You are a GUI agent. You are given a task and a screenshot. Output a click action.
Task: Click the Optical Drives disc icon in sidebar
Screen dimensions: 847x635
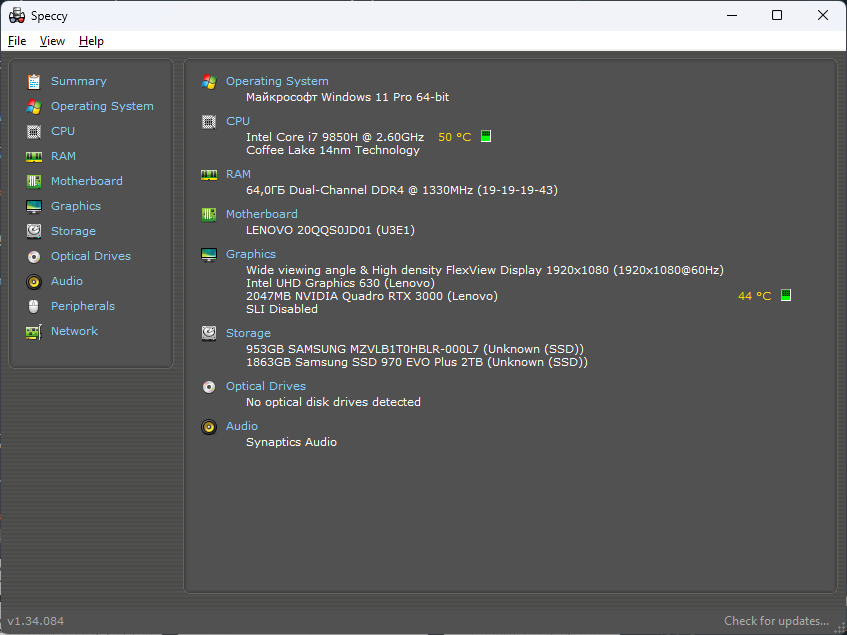click(x=33, y=256)
